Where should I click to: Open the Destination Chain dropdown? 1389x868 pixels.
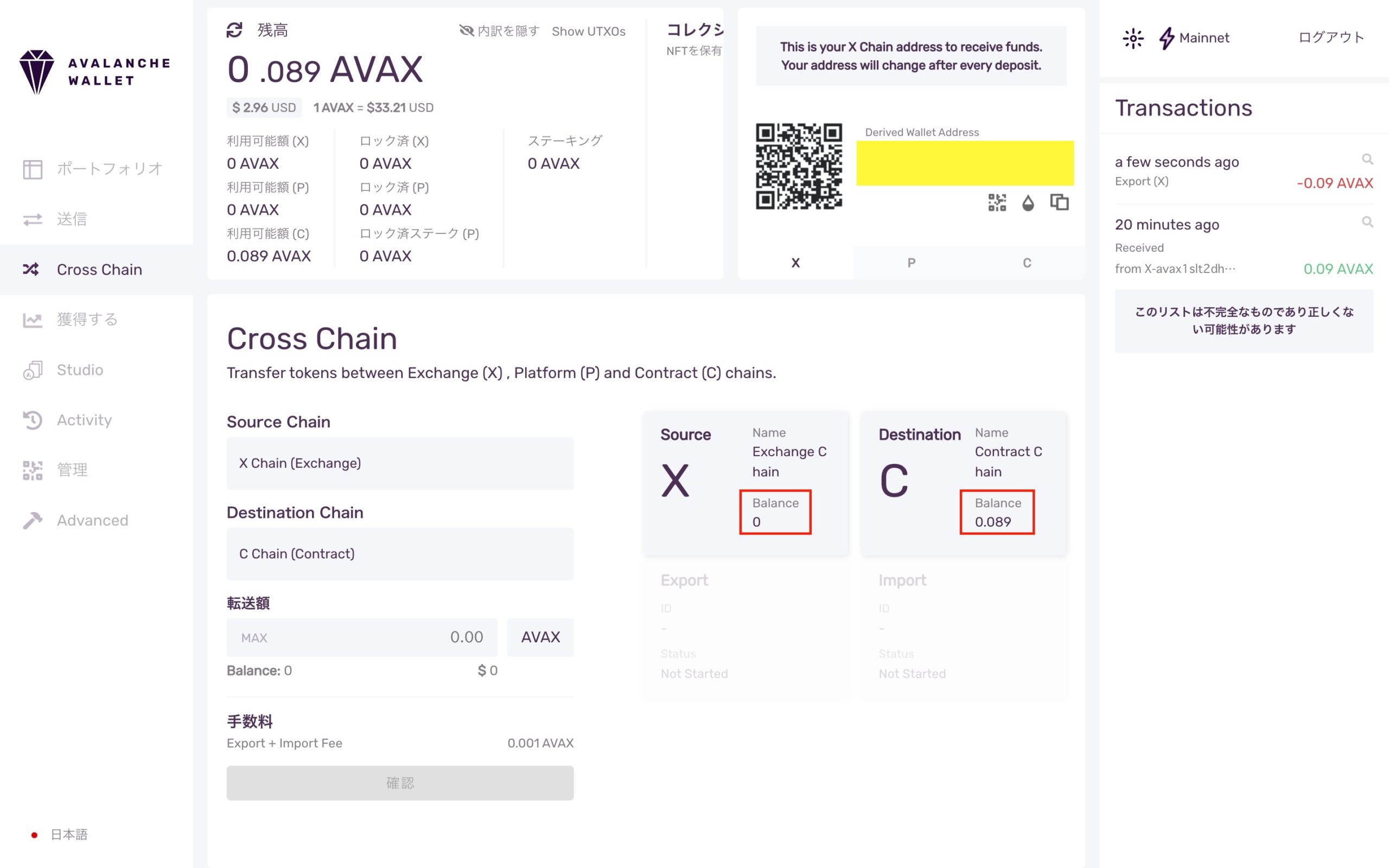(400, 554)
